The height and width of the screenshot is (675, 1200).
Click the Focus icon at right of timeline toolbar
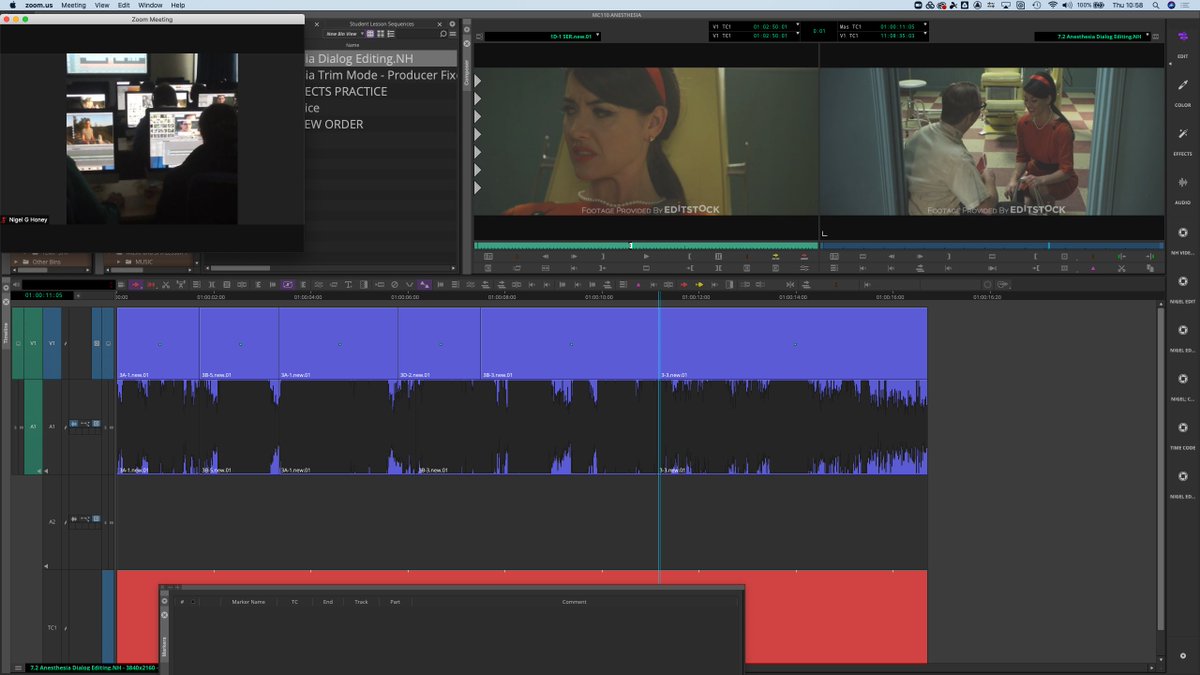(x=987, y=285)
